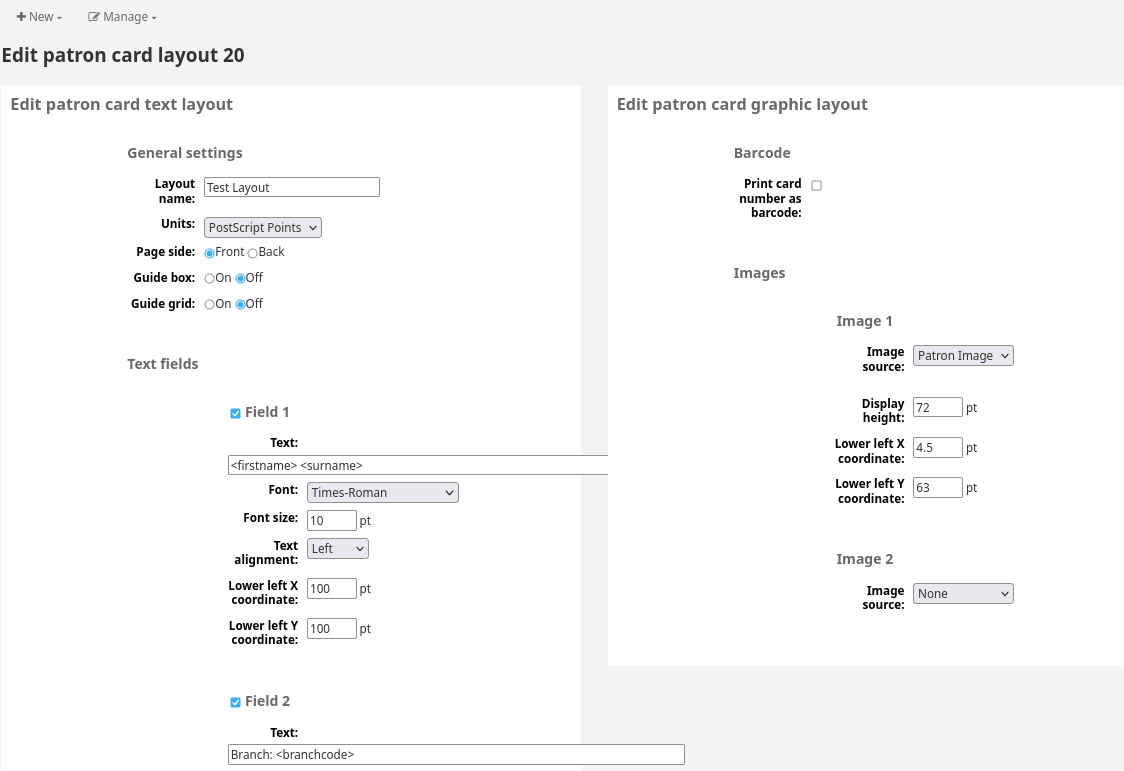This screenshot has height=771, width=1124.
Task: Click the Field 2 Text input box
Action: point(456,754)
